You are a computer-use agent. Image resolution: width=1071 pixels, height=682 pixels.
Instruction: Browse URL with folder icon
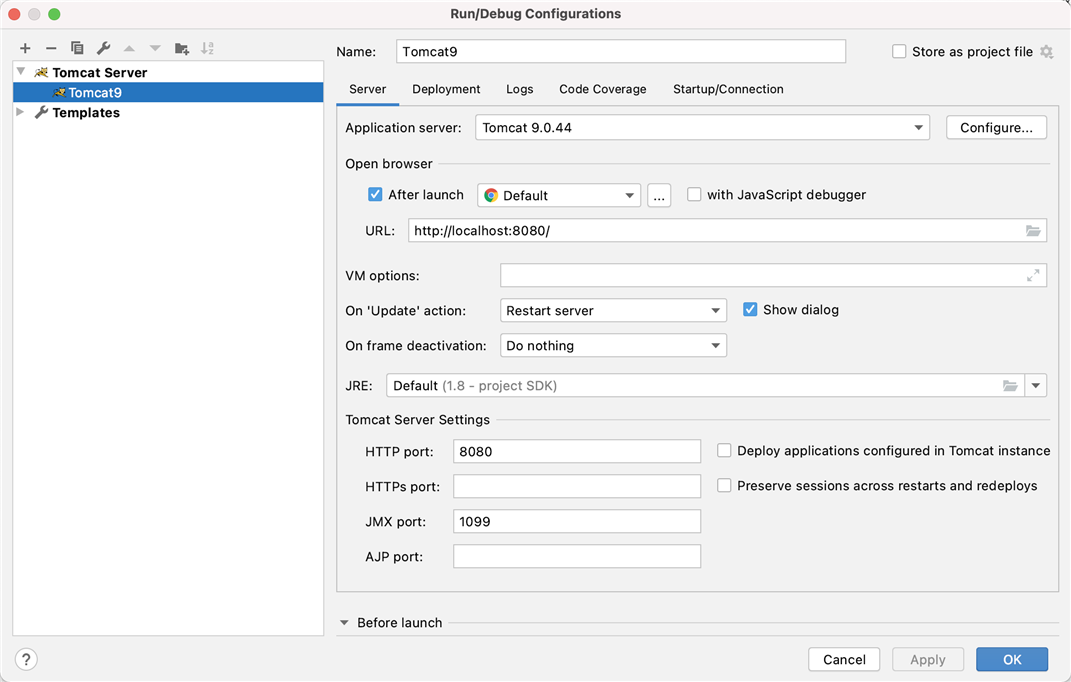(1033, 231)
